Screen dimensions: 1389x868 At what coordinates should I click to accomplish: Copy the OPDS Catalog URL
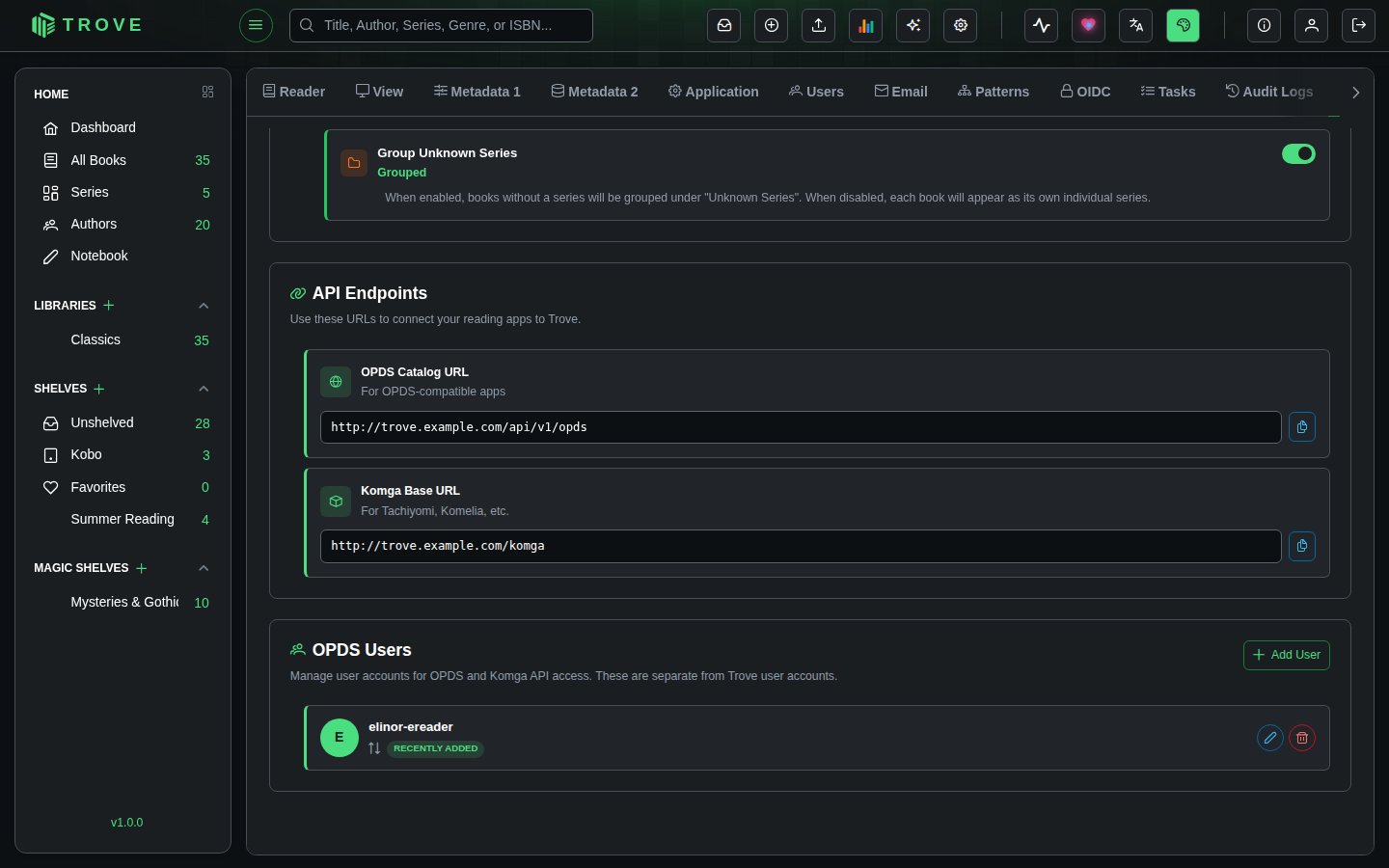click(1302, 427)
